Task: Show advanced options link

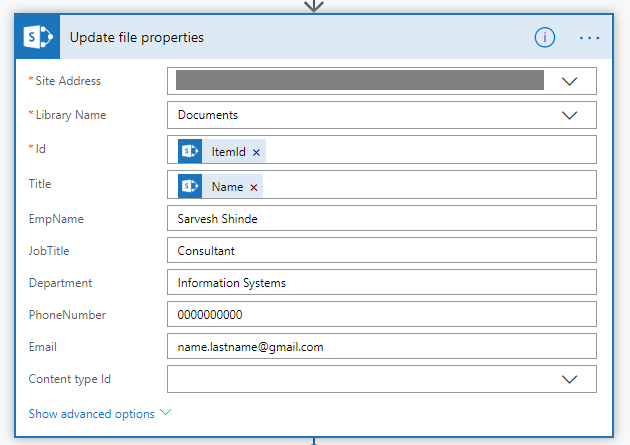Action: tap(91, 413)
